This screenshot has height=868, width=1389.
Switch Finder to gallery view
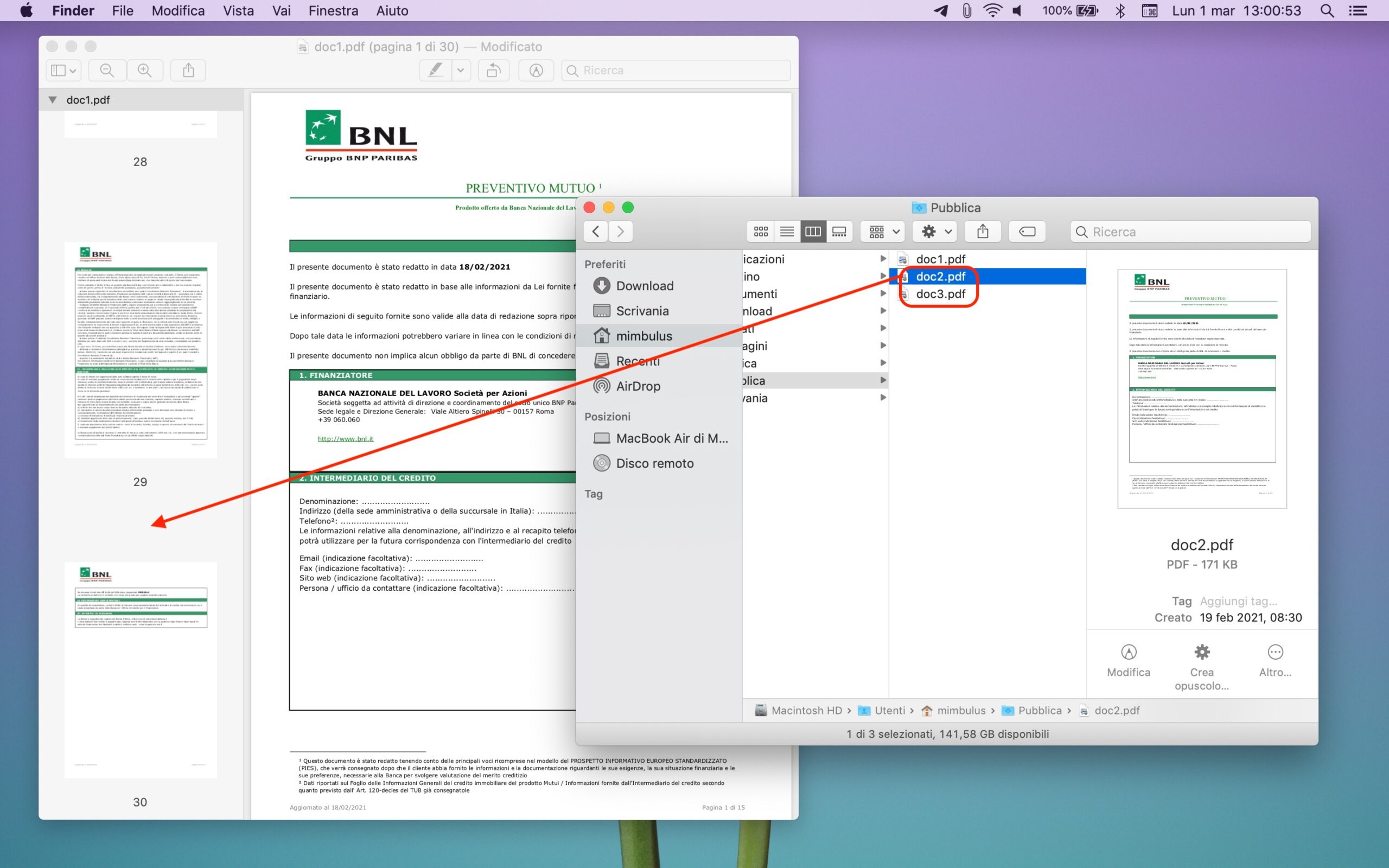click(x=839, y=231)
